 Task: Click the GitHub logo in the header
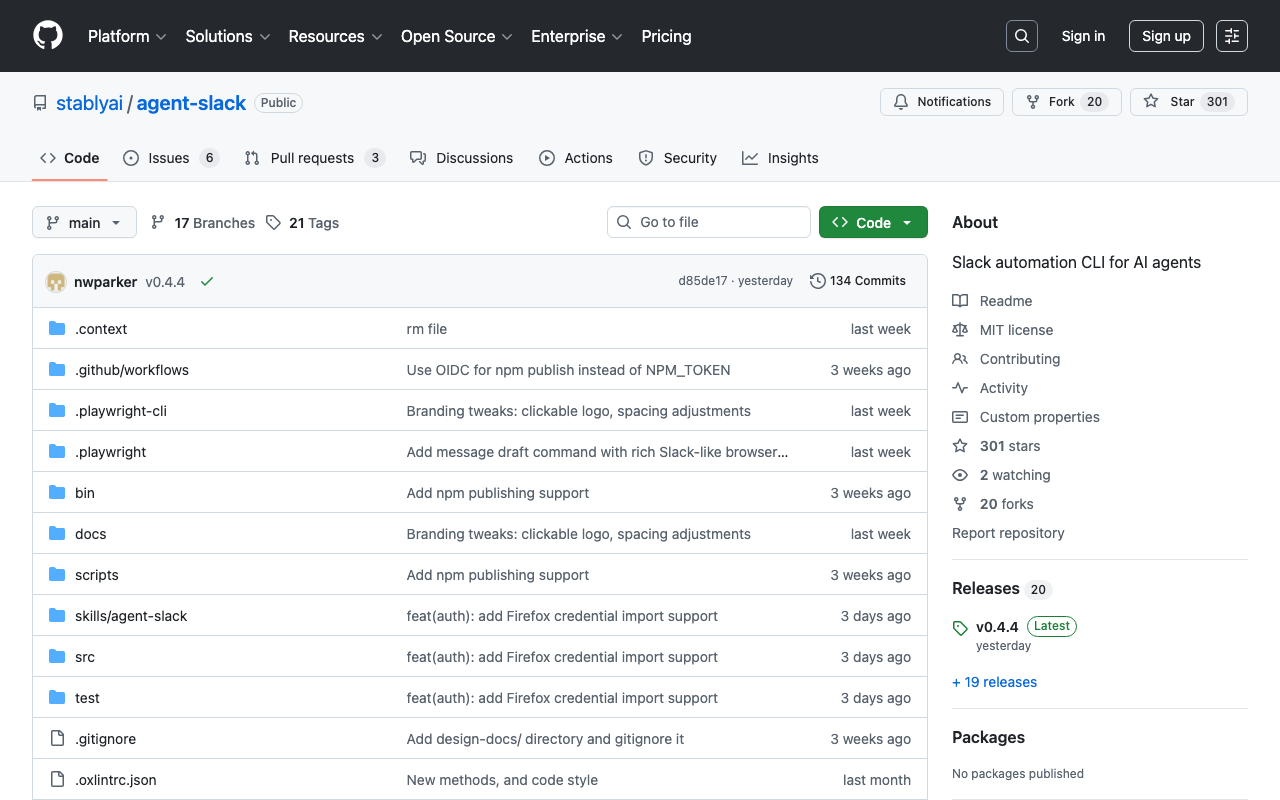click(x=47, y=36)
